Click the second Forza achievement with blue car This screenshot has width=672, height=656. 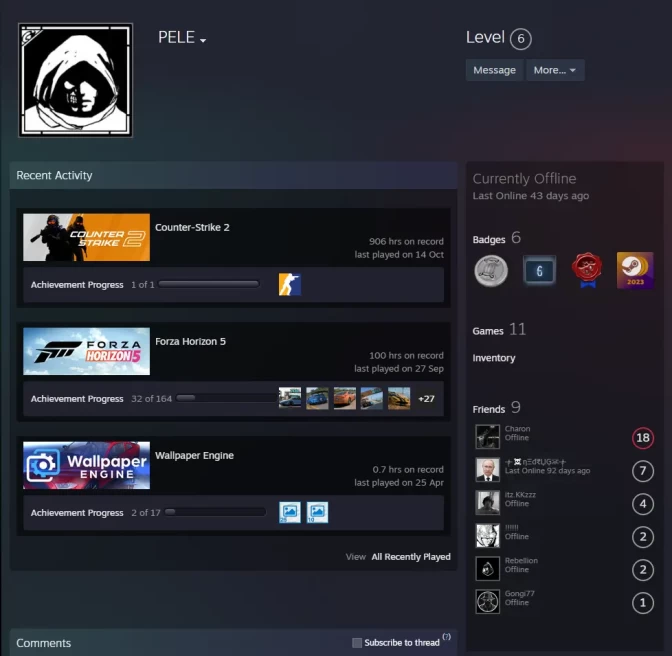pos(317,398)
